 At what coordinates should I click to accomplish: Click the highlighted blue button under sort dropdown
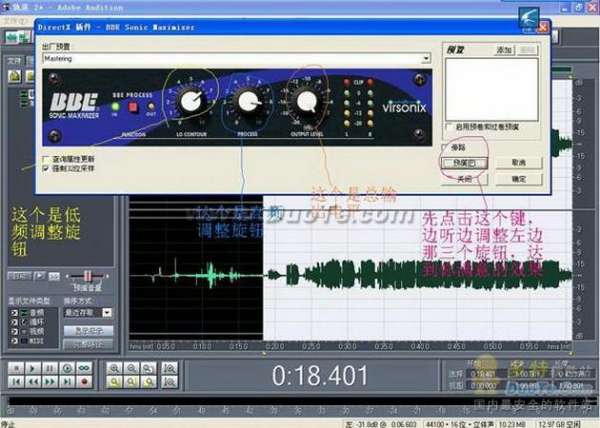(88, 331)
